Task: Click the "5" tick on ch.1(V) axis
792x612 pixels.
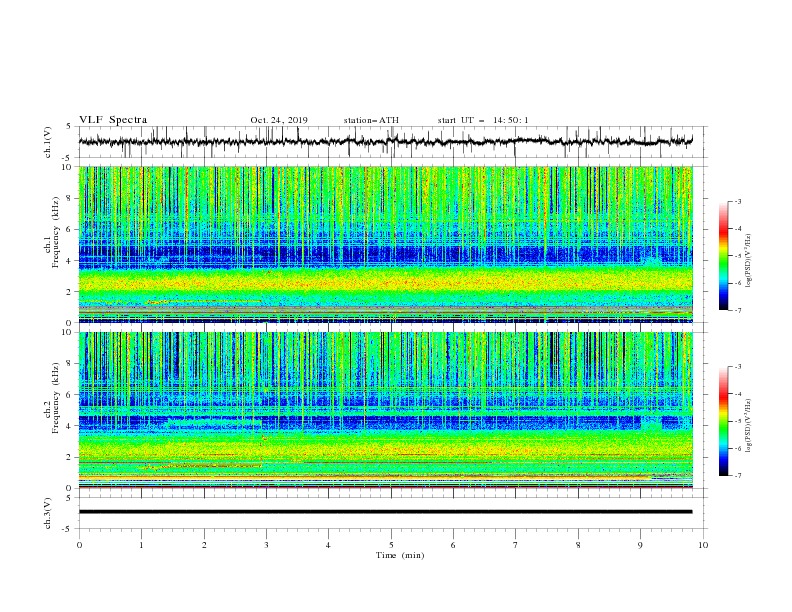Action: [x=70, y=126]
